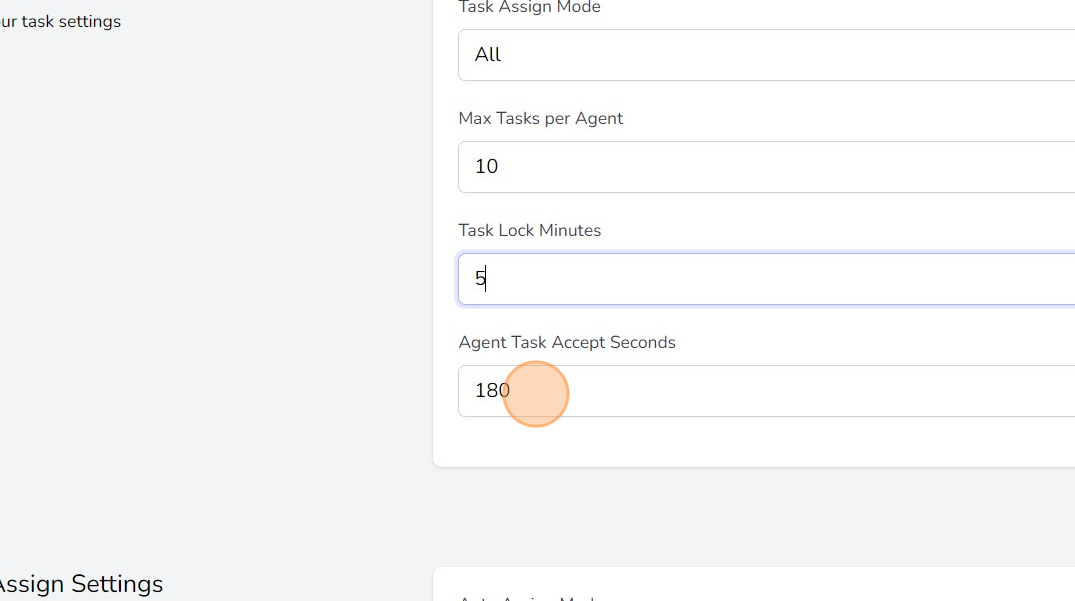Edit the value 10 for max tasks
This screenshot has width=1075, height=601.
(486, 167)
